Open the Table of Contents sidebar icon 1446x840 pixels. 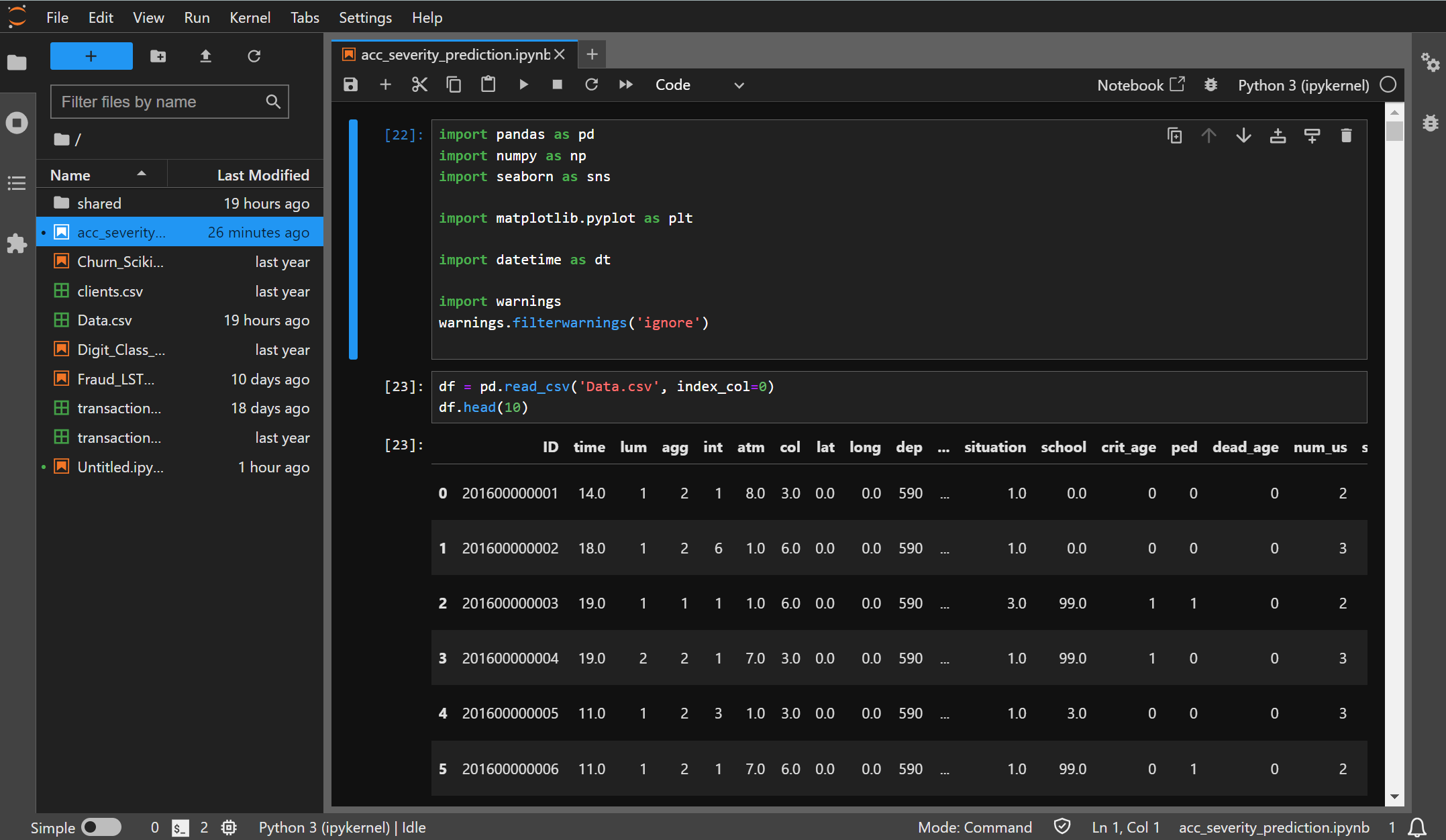[x=17, y=183]
